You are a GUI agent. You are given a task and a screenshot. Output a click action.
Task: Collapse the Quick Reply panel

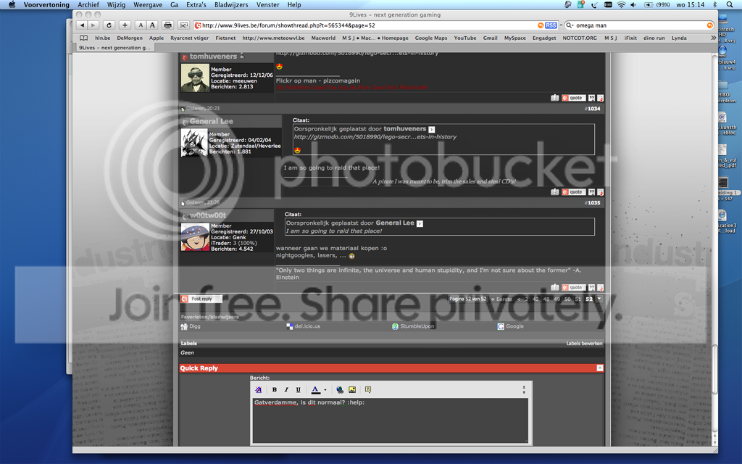[600, 368]
